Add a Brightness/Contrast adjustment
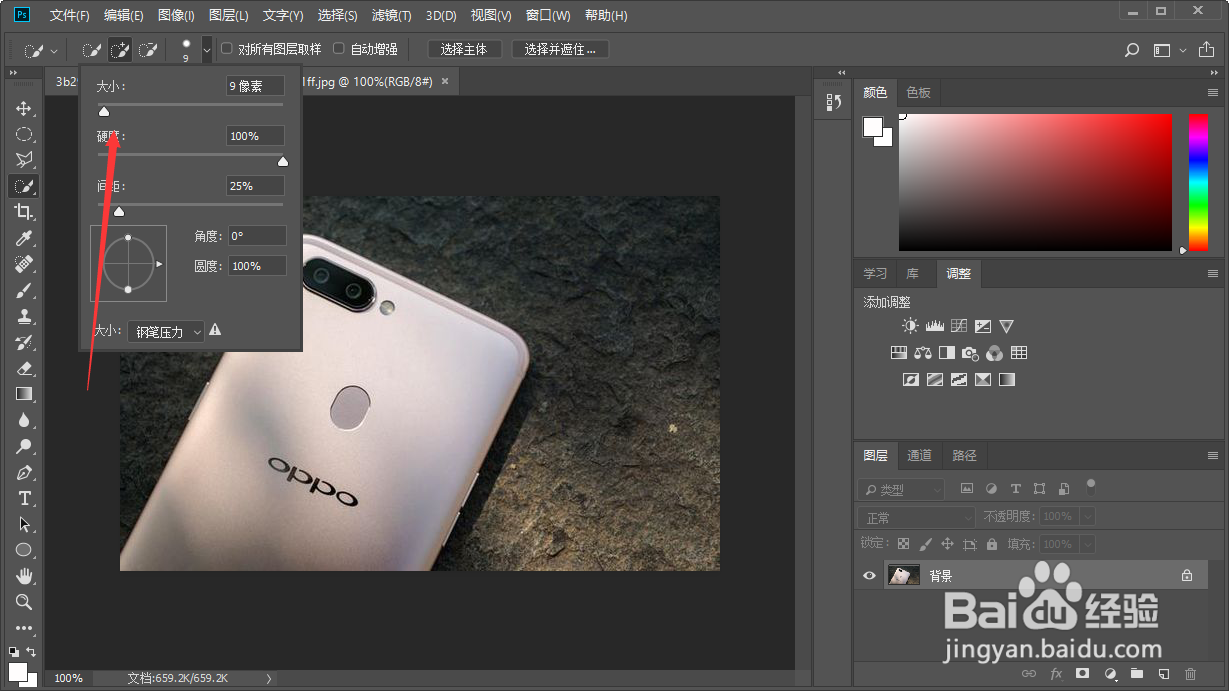Viewport: 1229px width, 691px height. [910, 326]
